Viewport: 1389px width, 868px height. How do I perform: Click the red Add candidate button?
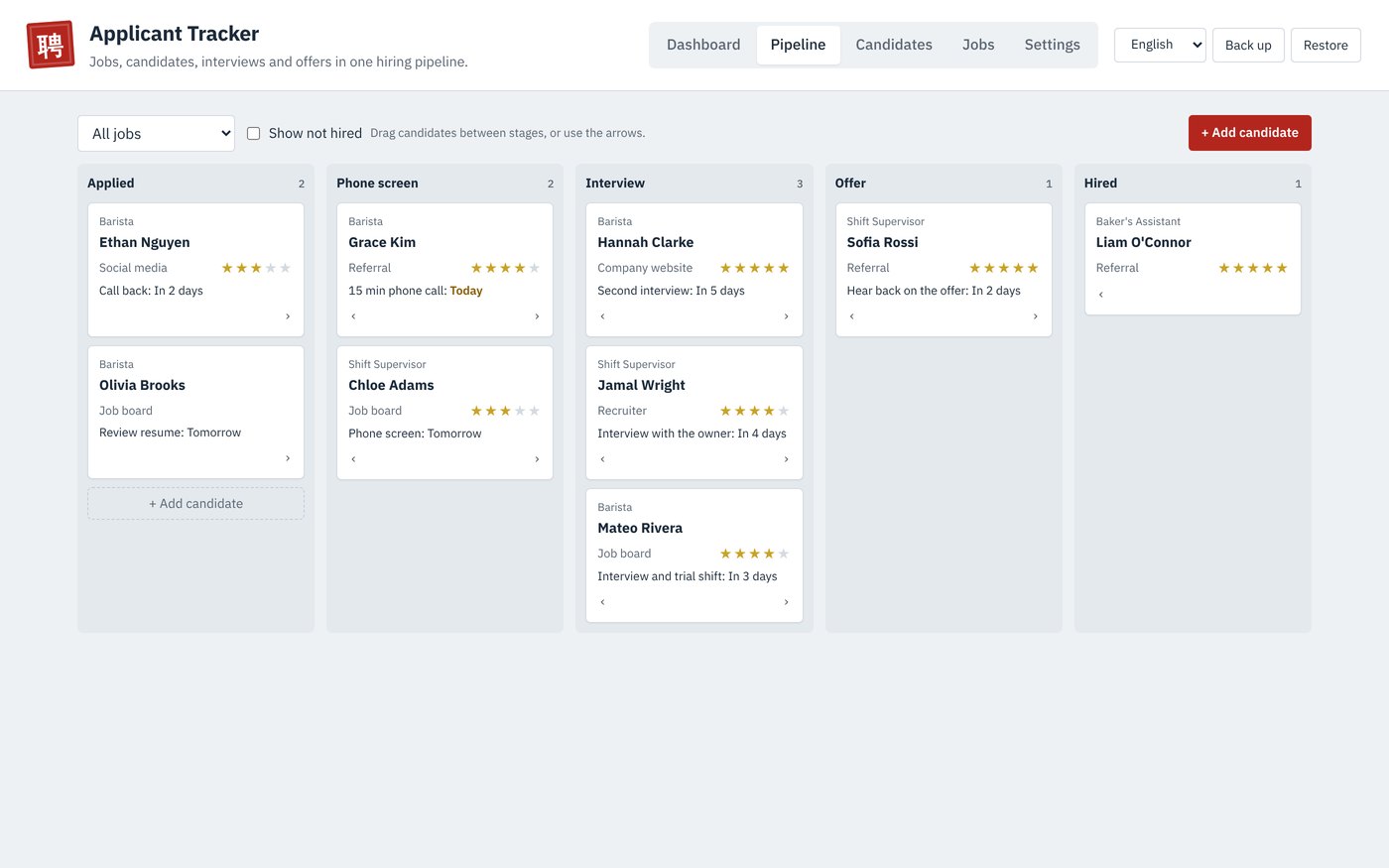tap(1249, 133)
